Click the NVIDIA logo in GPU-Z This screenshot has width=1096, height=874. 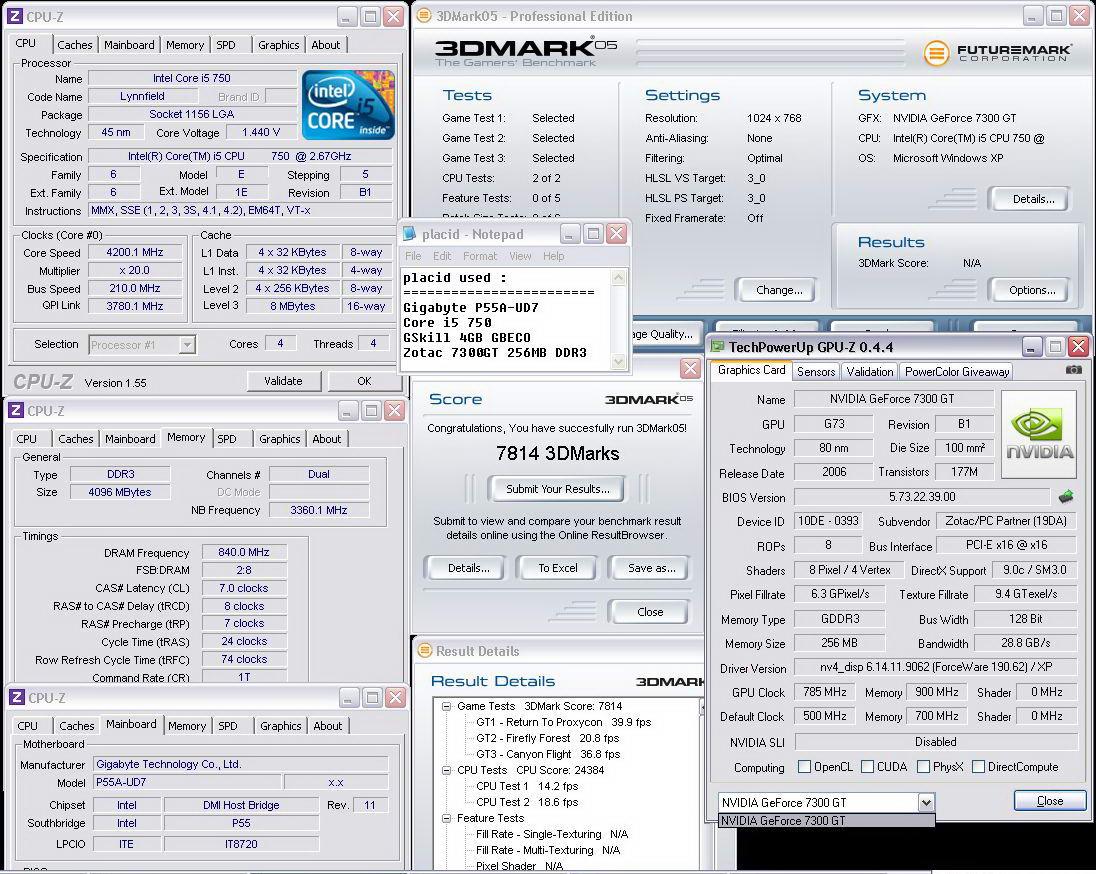(x=1039, y=434)
